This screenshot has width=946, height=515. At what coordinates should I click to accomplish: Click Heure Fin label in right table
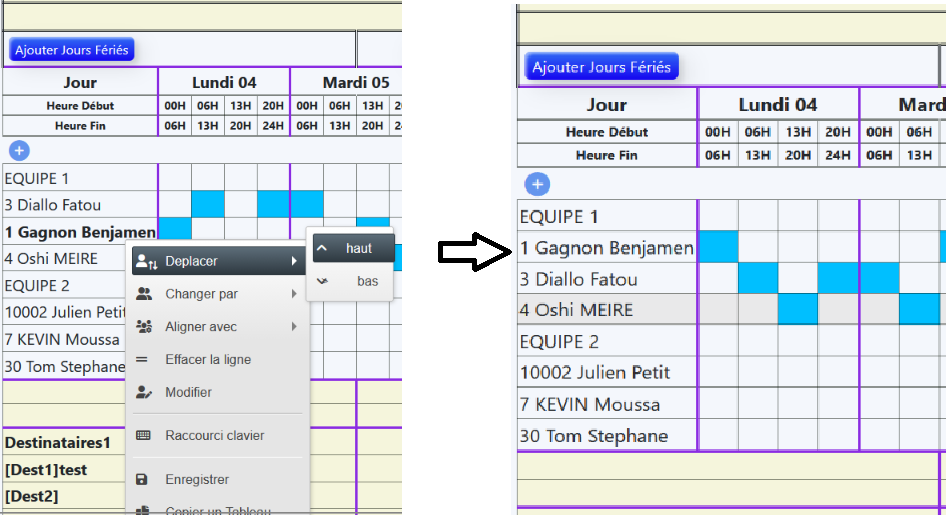point(606,155)
